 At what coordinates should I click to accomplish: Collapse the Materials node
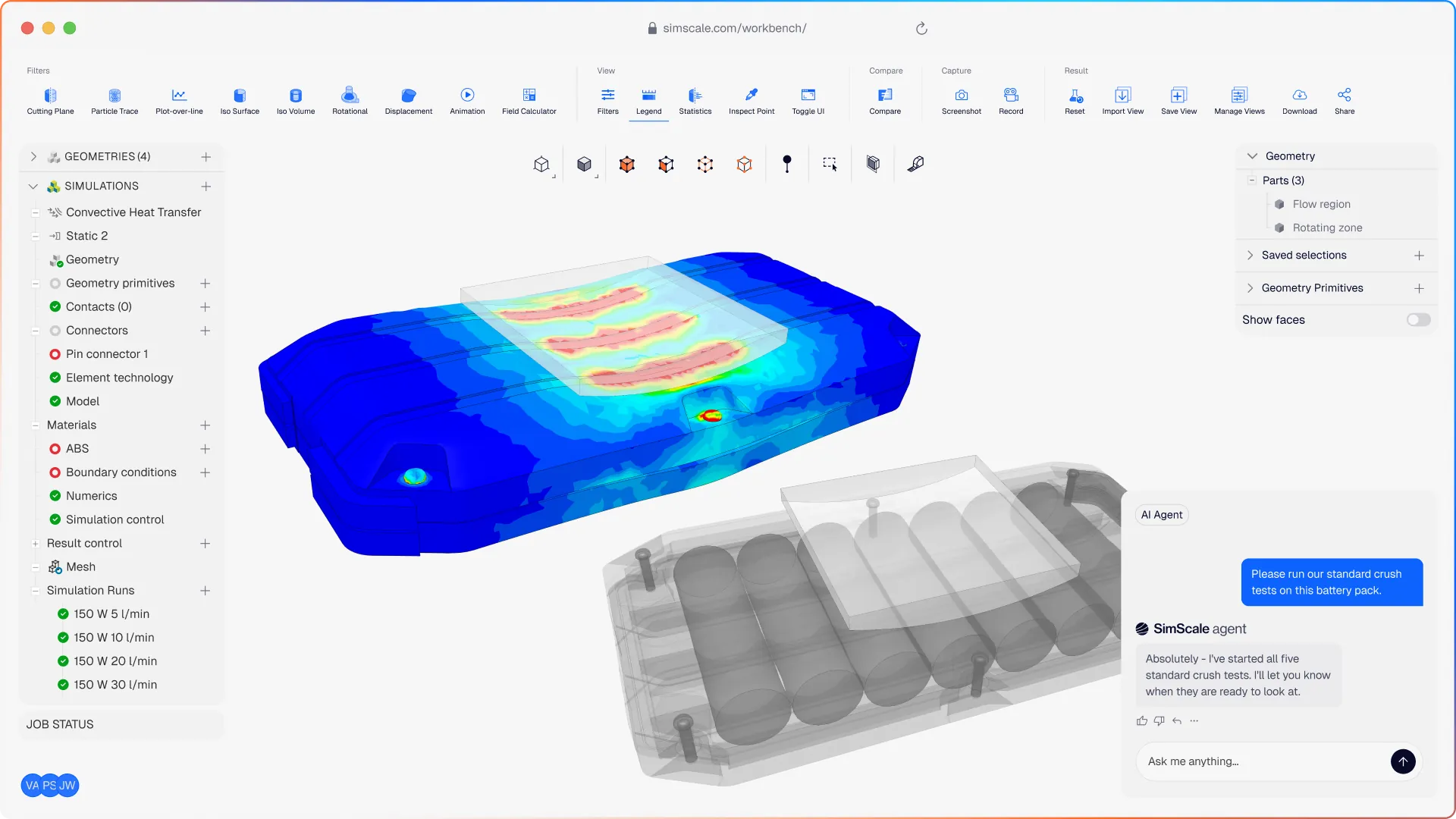[x=36, y=425]
